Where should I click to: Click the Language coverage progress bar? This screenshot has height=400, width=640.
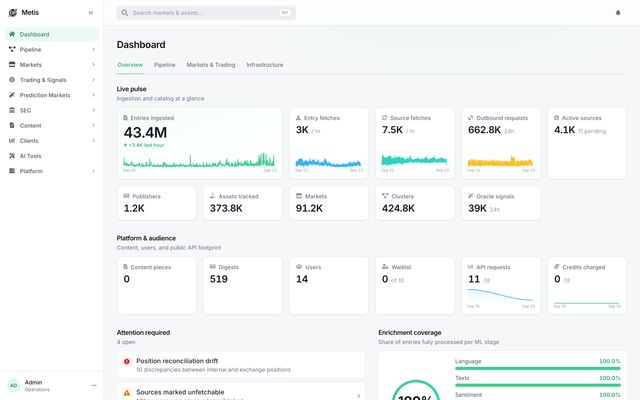coord(538,368)
